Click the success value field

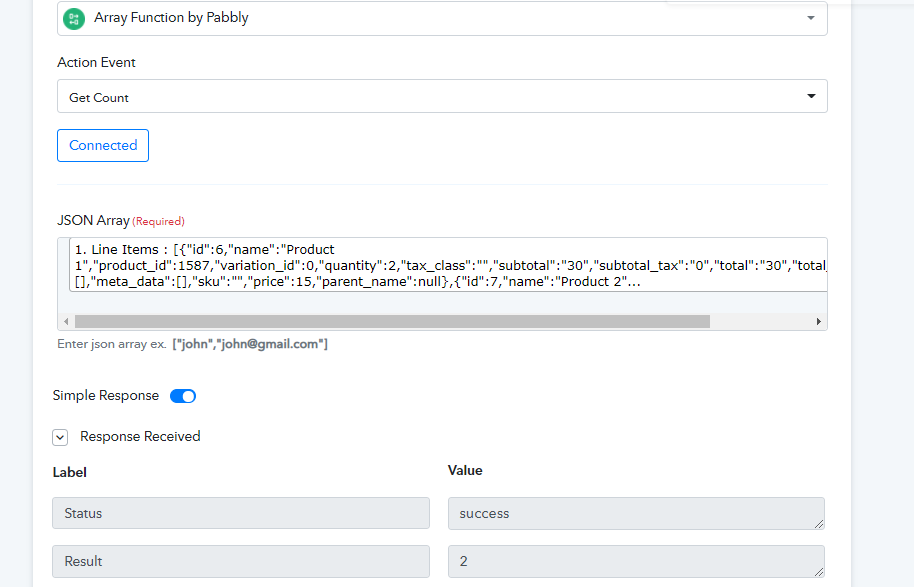point(636,513)
